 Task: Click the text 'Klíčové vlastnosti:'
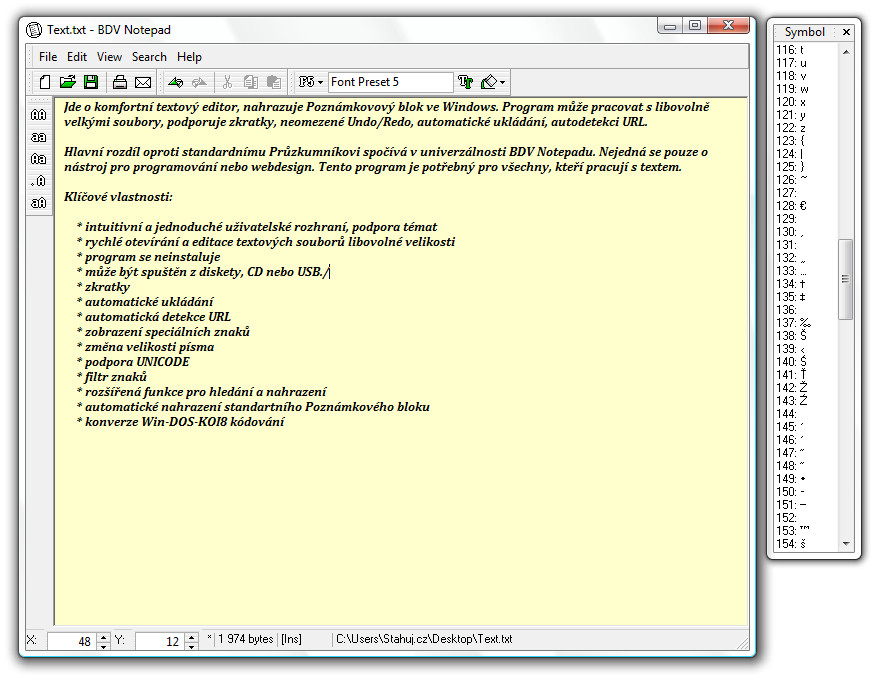point(118,197)
